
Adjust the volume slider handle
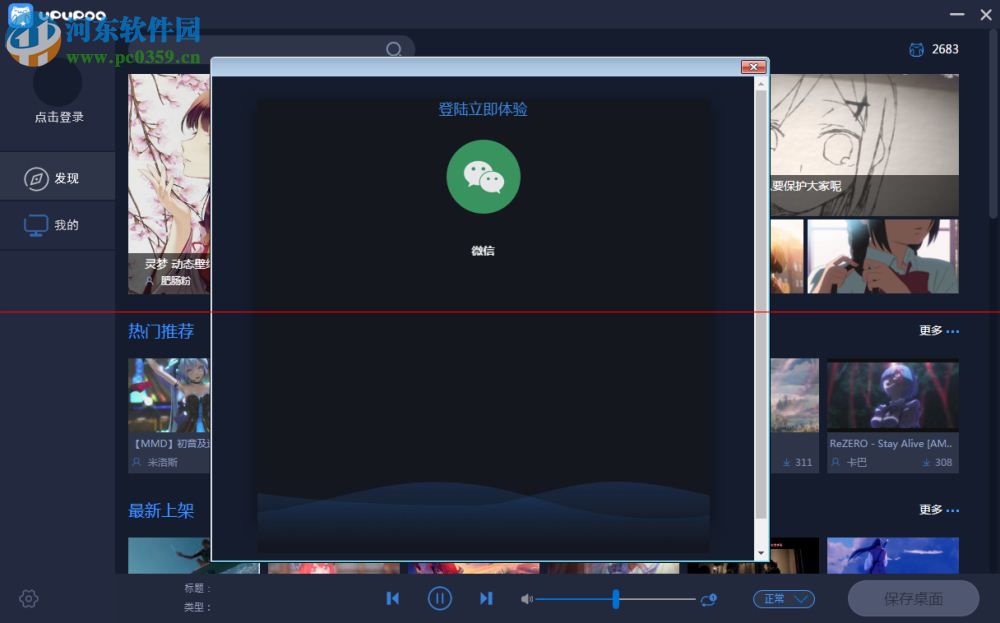point(615,599)
